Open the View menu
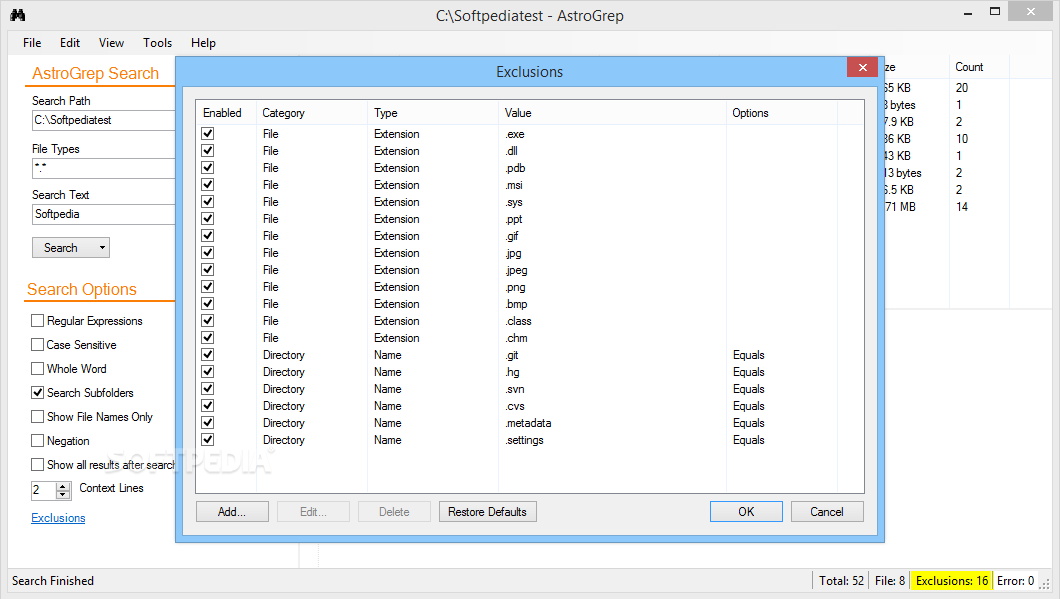This screenshot has height=599, width=1060. pyautogui.click(x=111, y=43)
